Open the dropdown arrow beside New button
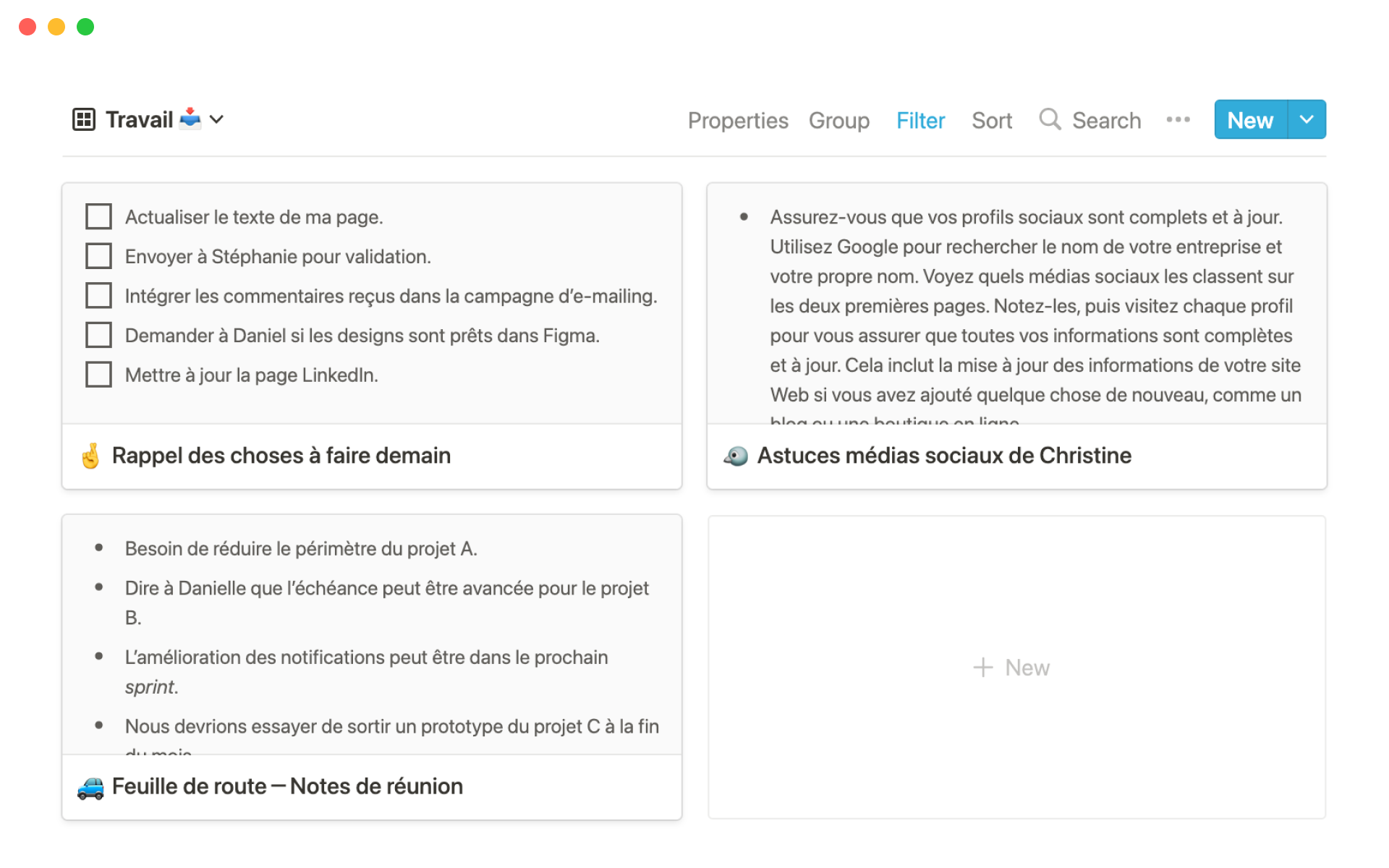The height and width of the screenshot is (868, 1389). (1307, 119)
